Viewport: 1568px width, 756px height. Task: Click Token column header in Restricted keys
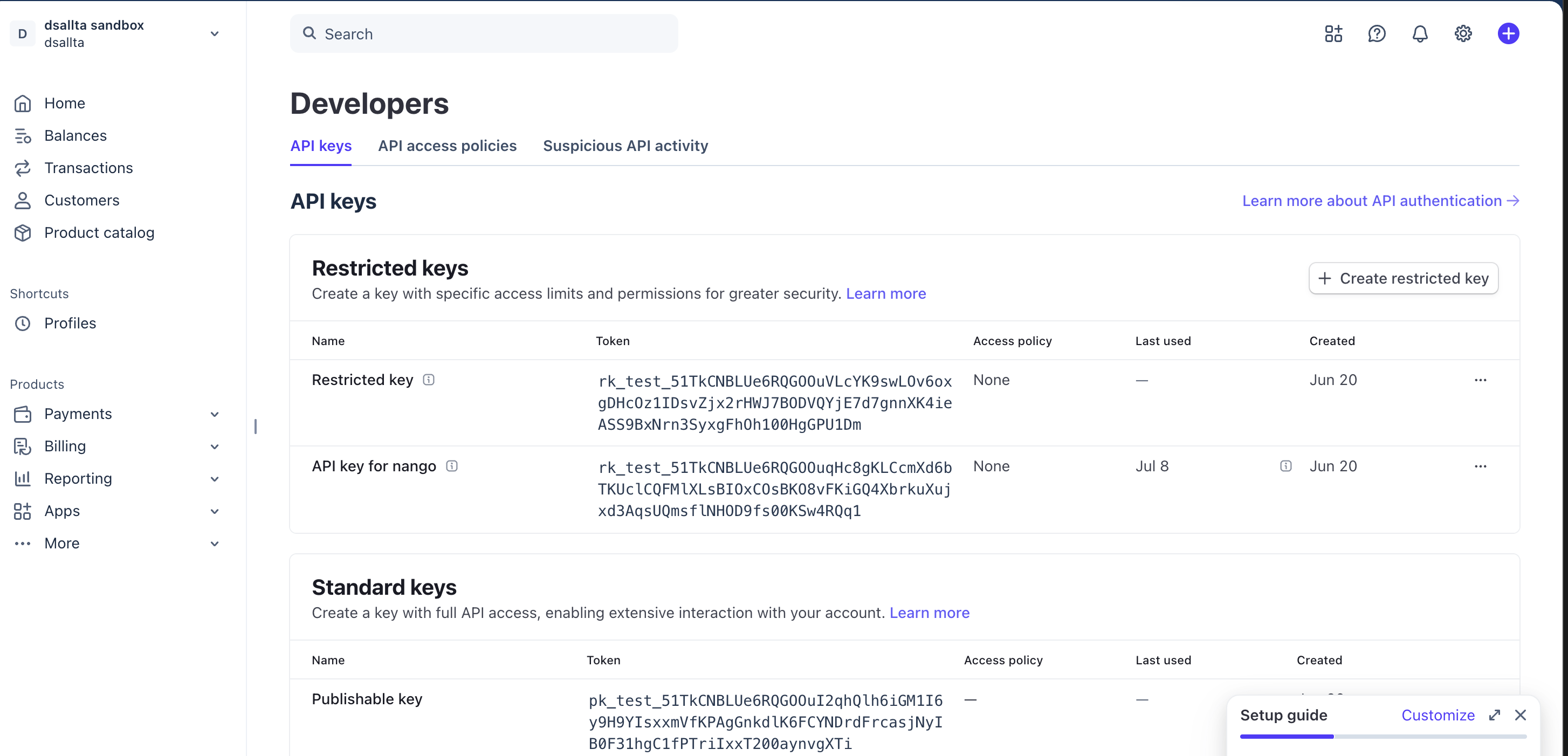click(613, 341)
